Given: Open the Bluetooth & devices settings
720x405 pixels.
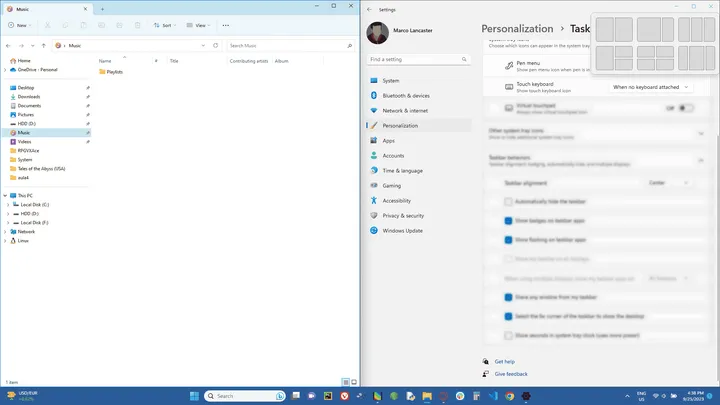Looking at the screenshot, I should (x=405, y=96).
